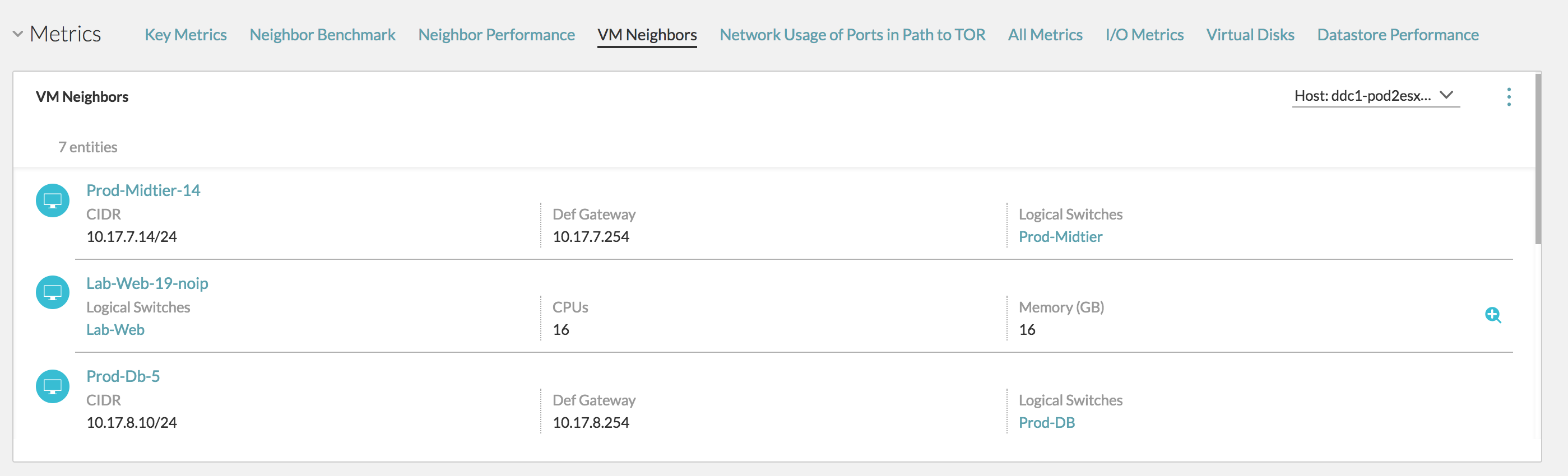Open the Prod-Db-5 VM link
Screen dimensions: 1568x476
click(123, 376)
